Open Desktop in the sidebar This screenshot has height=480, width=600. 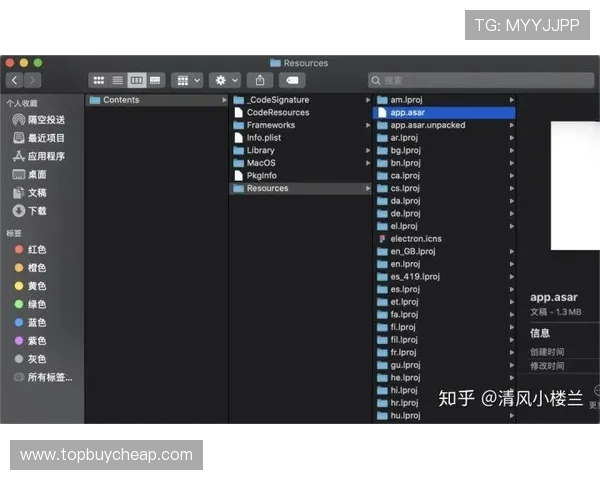tap(29, 175)
